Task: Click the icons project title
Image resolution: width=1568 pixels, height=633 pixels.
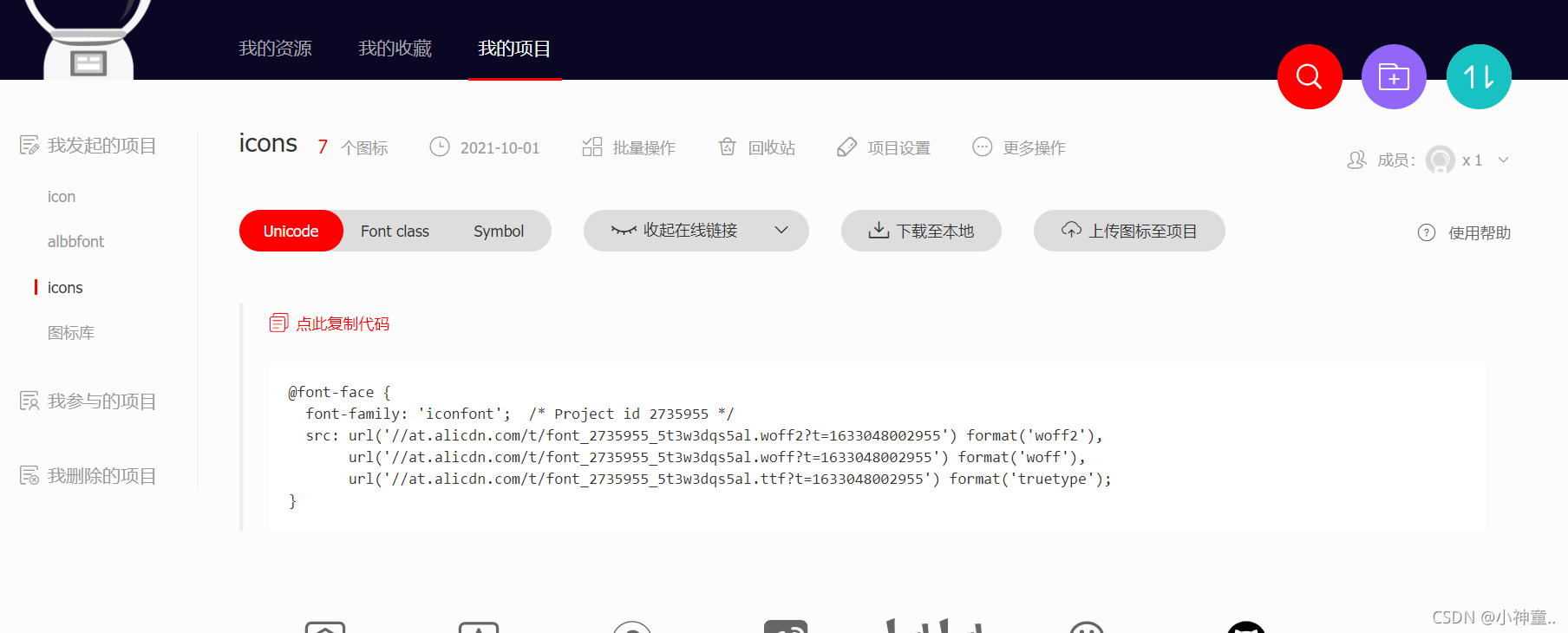Action: tap(268, 143)
